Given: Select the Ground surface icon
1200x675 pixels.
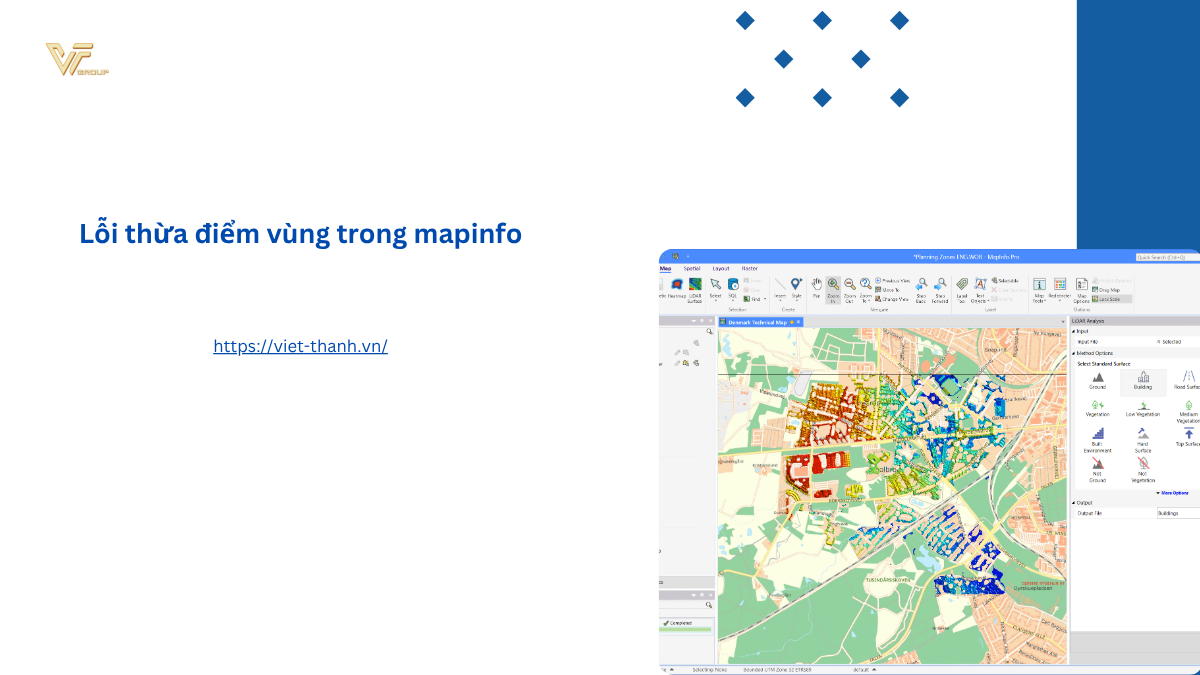Looking at the screenshot, I should 1097,379.
